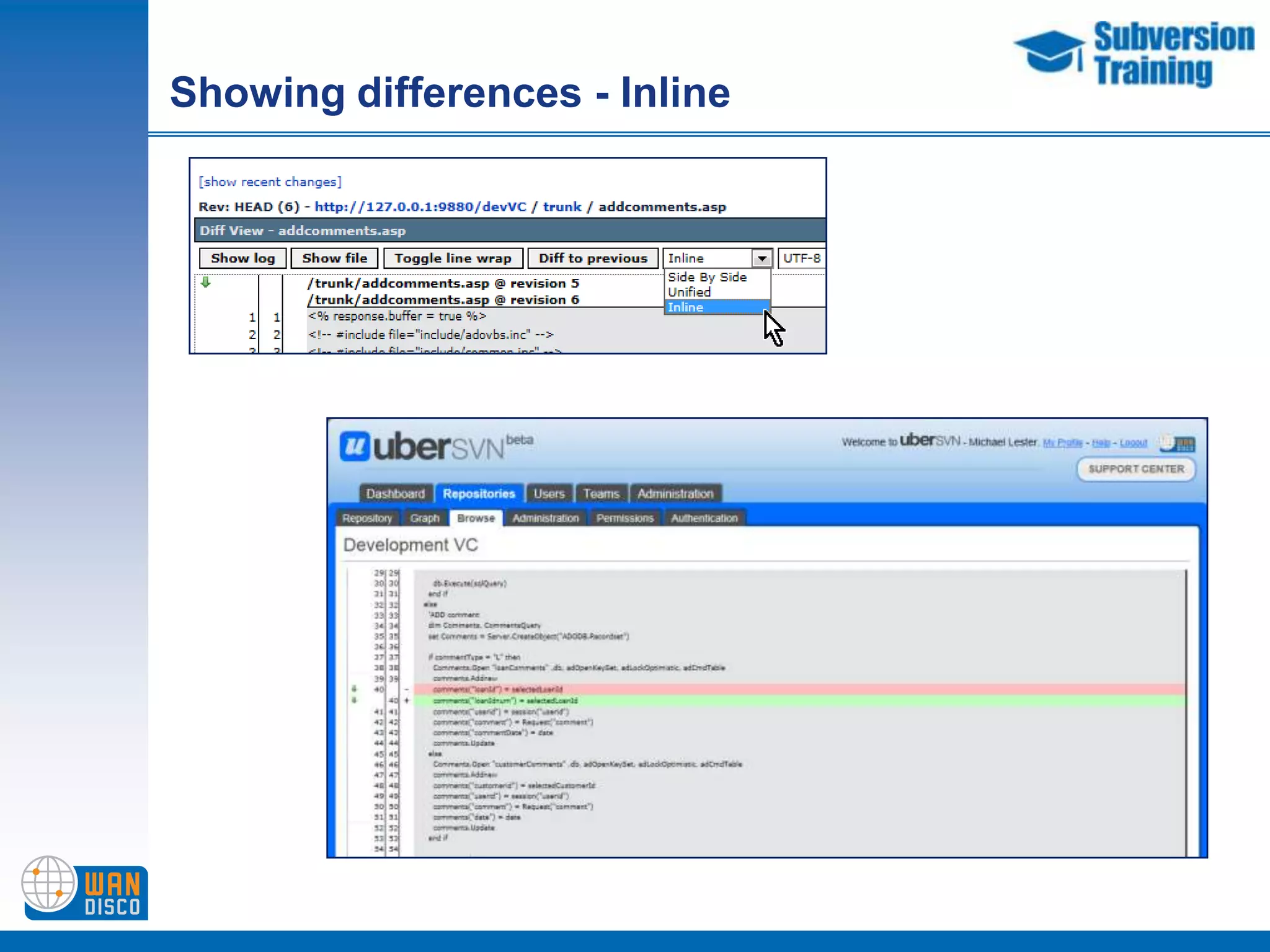The image size is (1270, 952).
Task: Click the uberSVN 'u' logo icon
Action: 355,446
